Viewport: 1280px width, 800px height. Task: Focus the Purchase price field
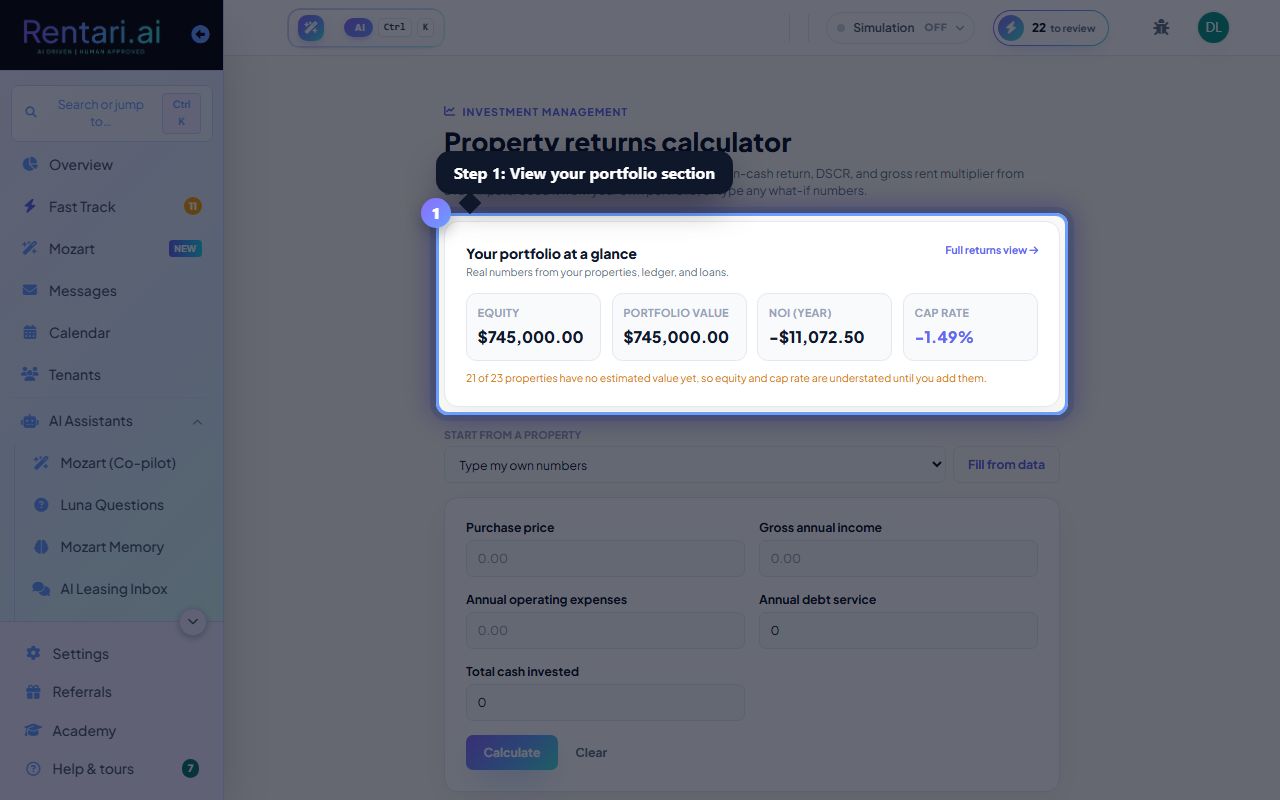pos(605,559)
